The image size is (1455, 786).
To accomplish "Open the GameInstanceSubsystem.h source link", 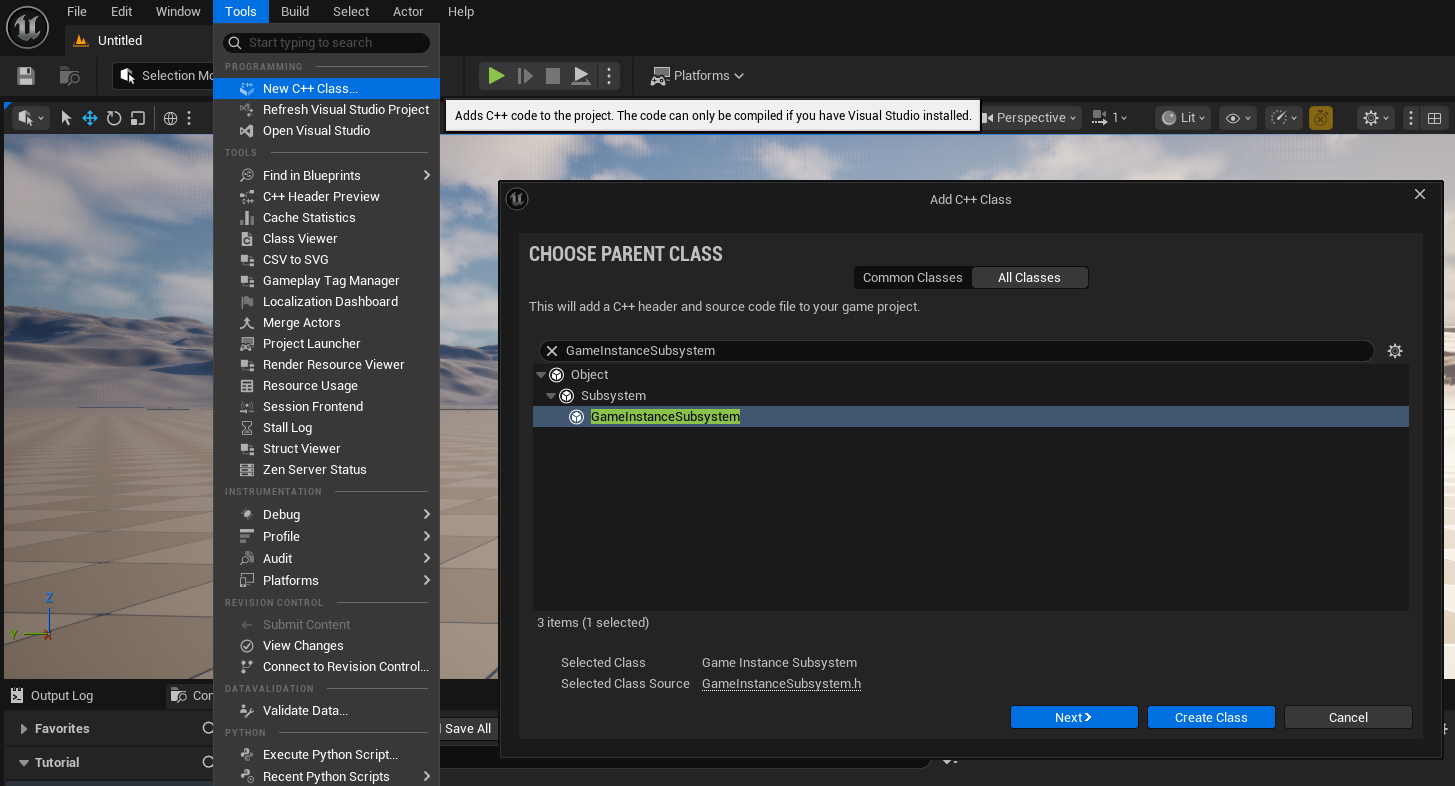I will [x=781, y=684].
